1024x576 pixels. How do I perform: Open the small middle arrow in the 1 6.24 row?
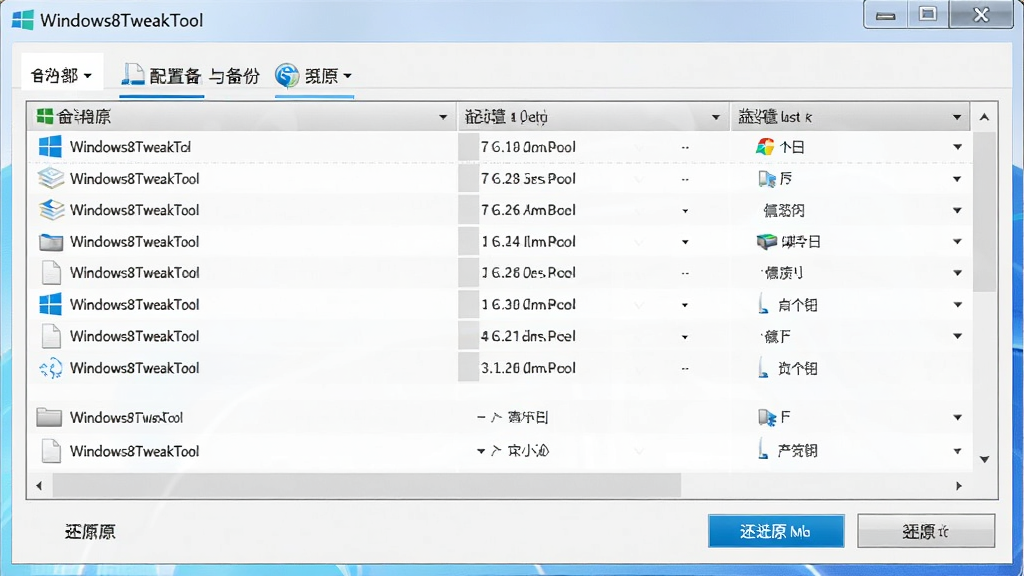685,242
